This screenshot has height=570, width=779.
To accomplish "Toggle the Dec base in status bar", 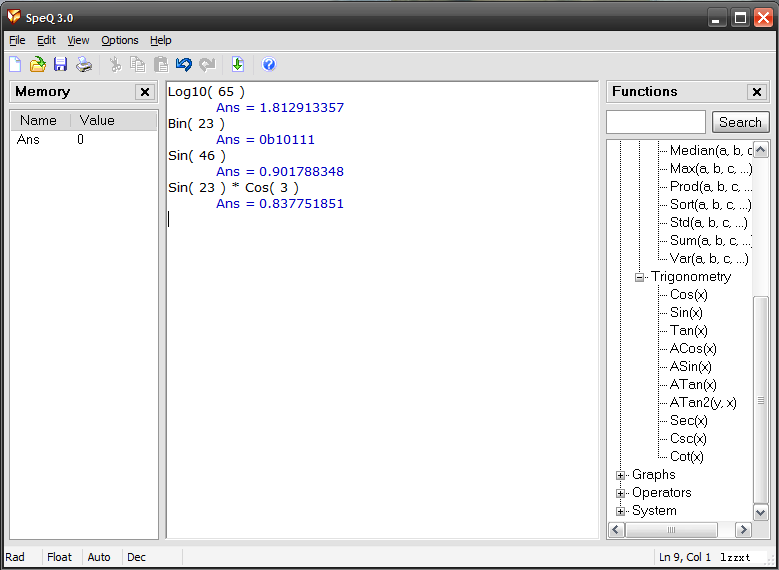I will [137, 558].
